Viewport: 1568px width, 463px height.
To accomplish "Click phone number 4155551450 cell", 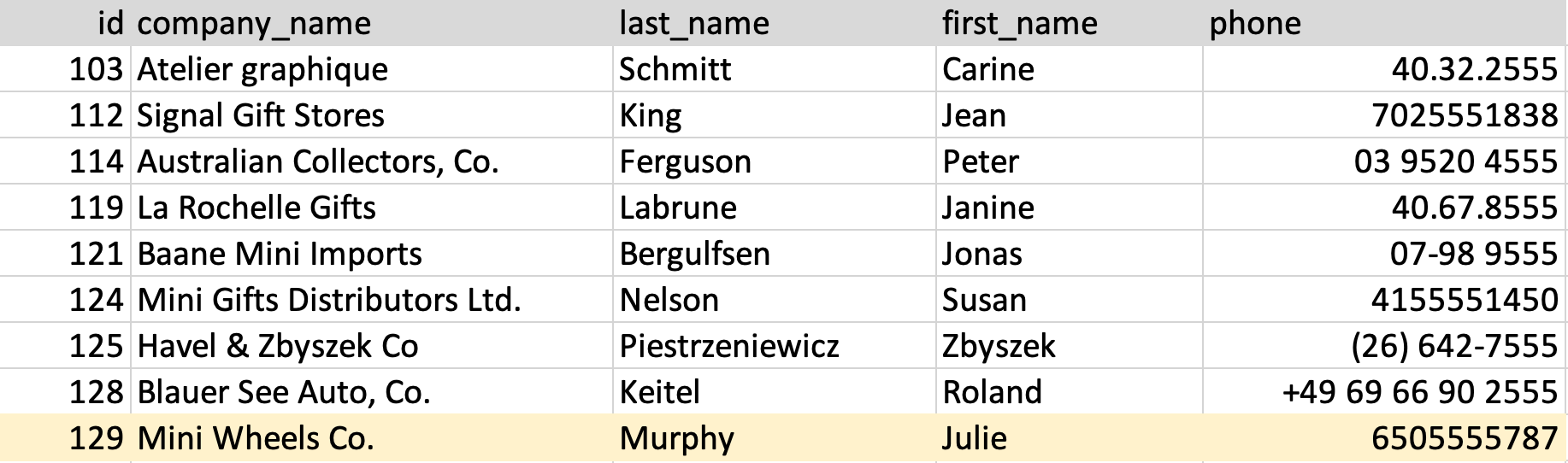I will 1464,300.
